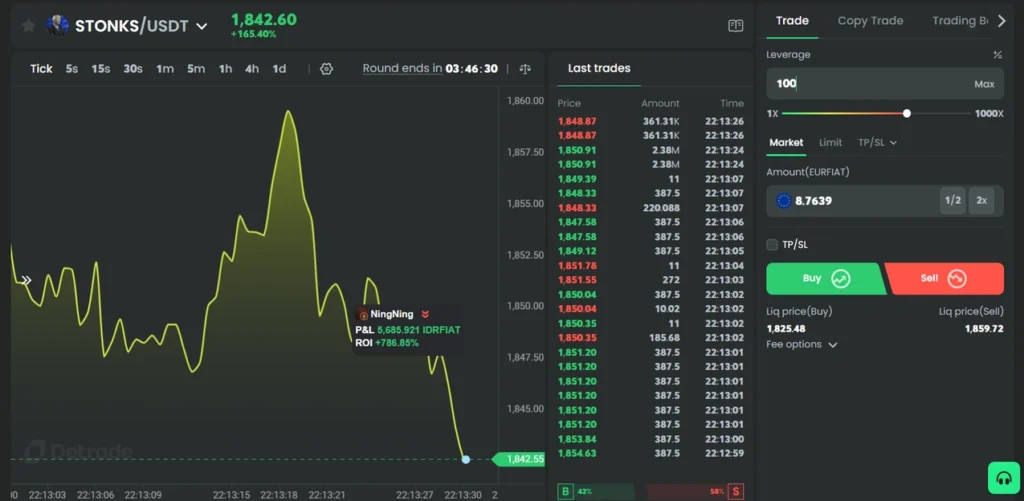
Task: Select the 1m chart interval
Action: [x=165, y=69]
